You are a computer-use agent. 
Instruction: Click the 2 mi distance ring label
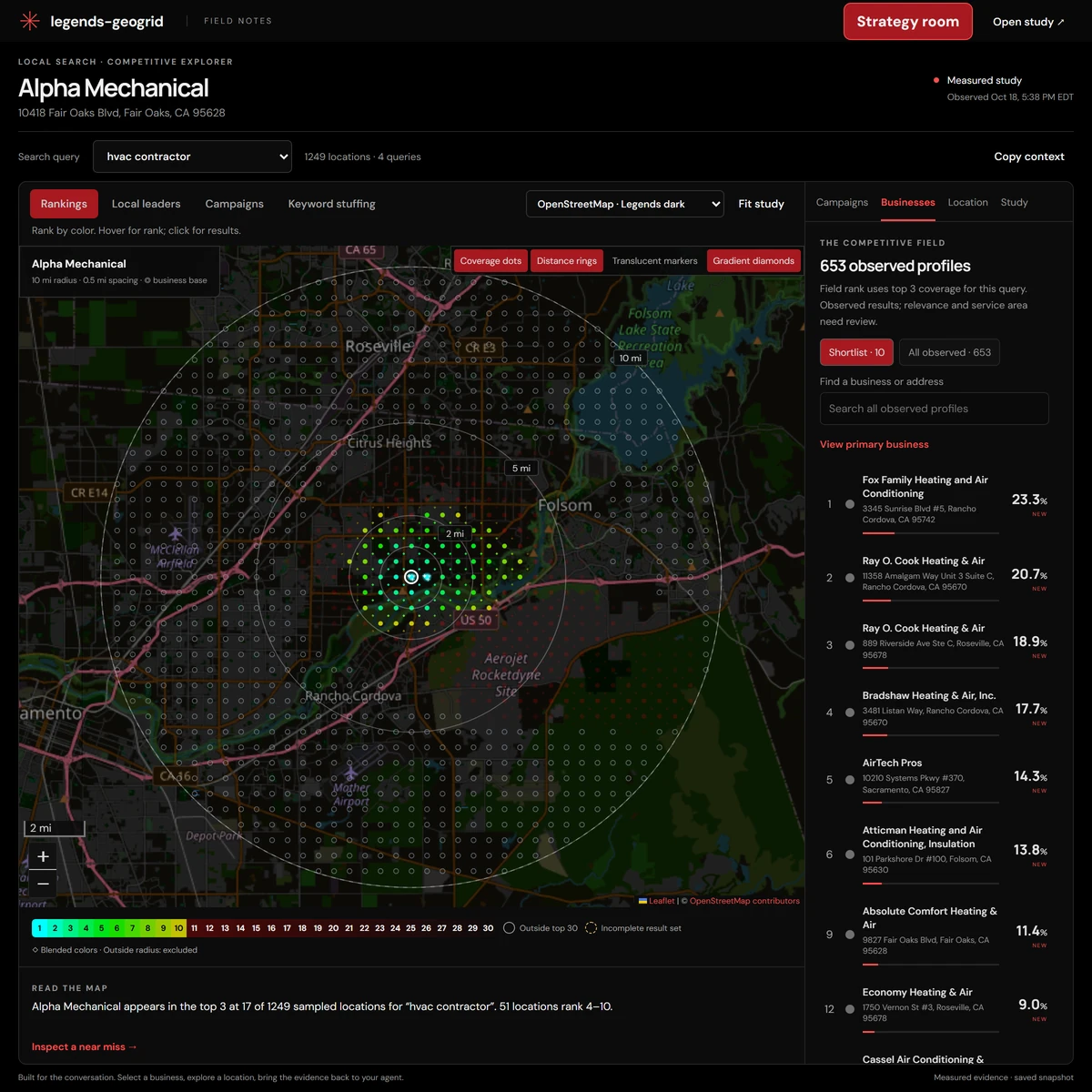pos(455,534)
